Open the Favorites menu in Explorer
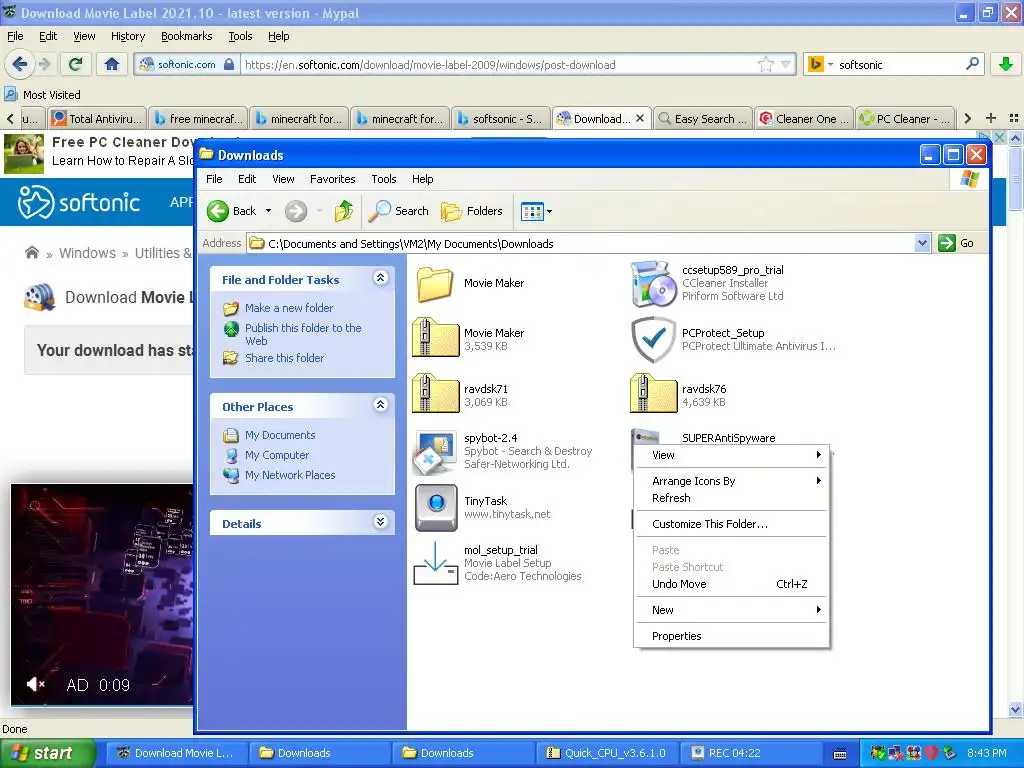The width and height of the screenshot is (1024, 768). pos(332,179)
